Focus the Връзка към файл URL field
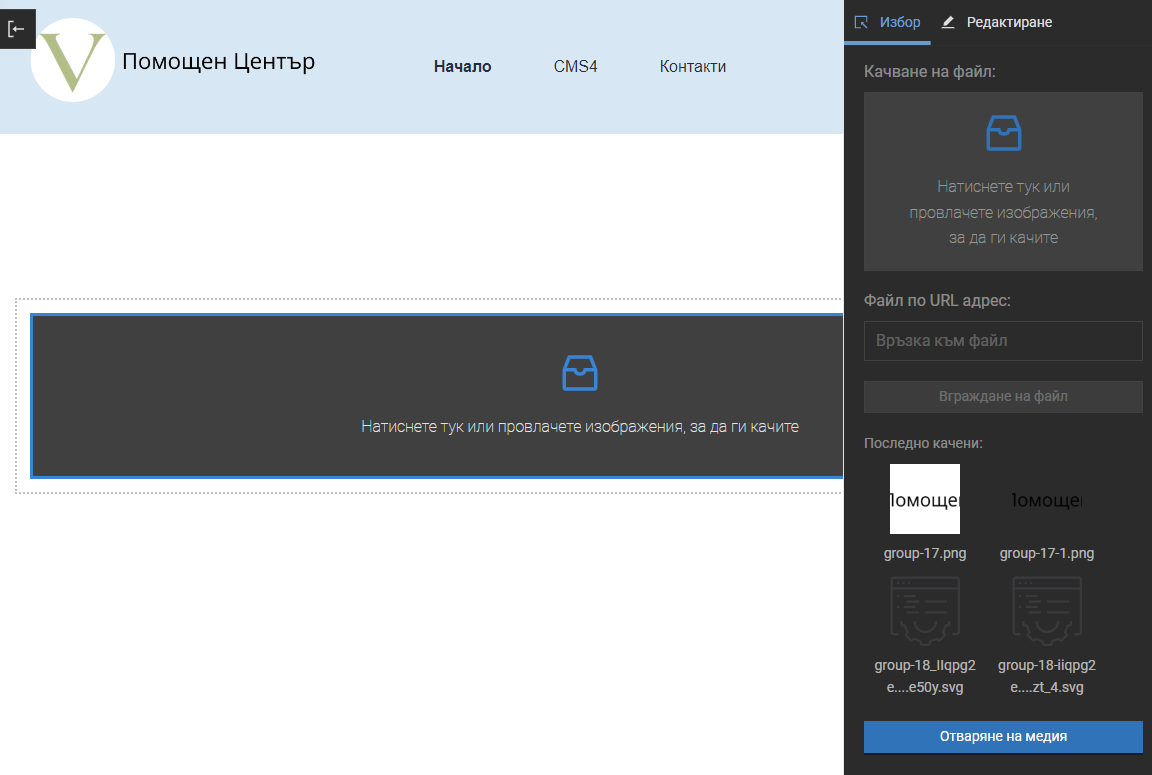 [1003, 341]
